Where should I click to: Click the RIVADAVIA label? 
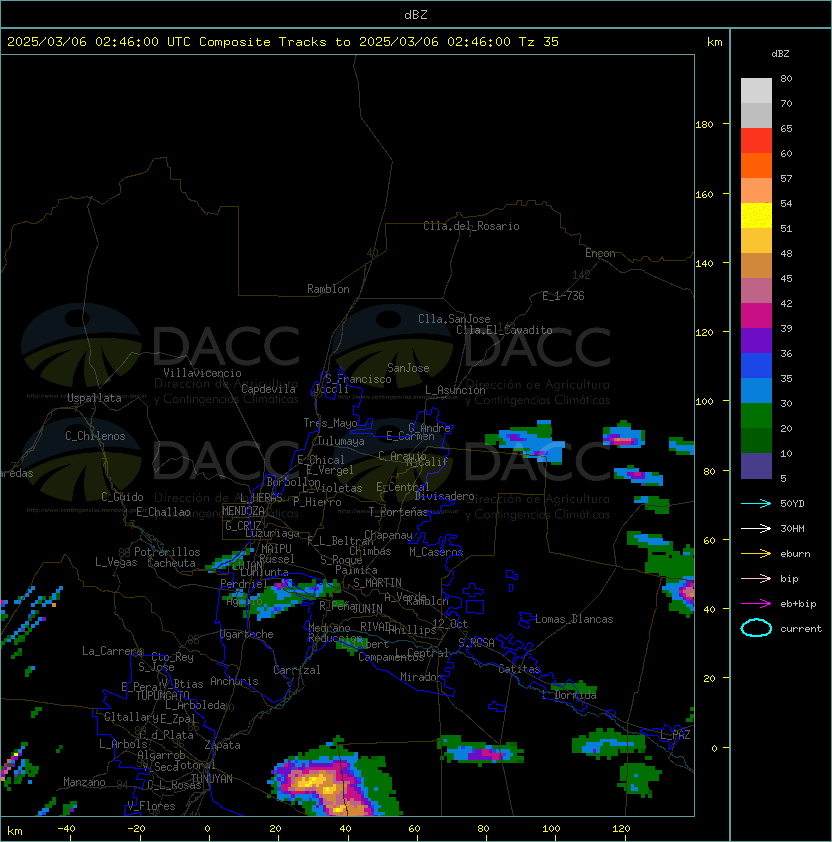[x=378, y=627]
